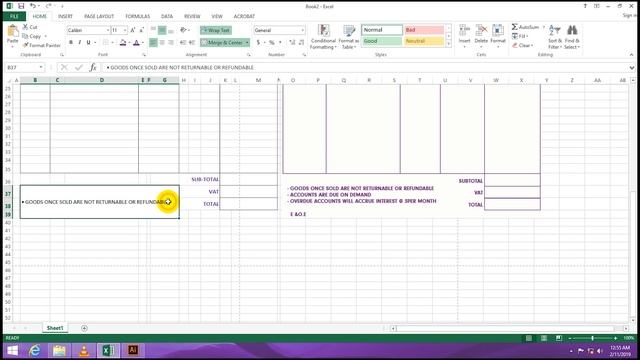Viewport: 640px width, 360px height.
Task: Click the Redo arrow icon
Action: [x=48, y=6]
